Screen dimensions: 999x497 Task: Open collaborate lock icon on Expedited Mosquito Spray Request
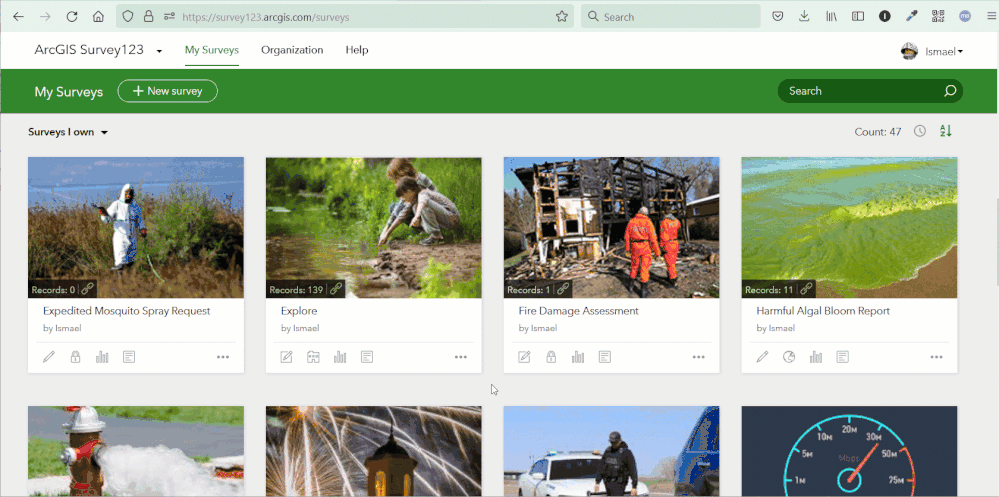(x=75, y=357)
